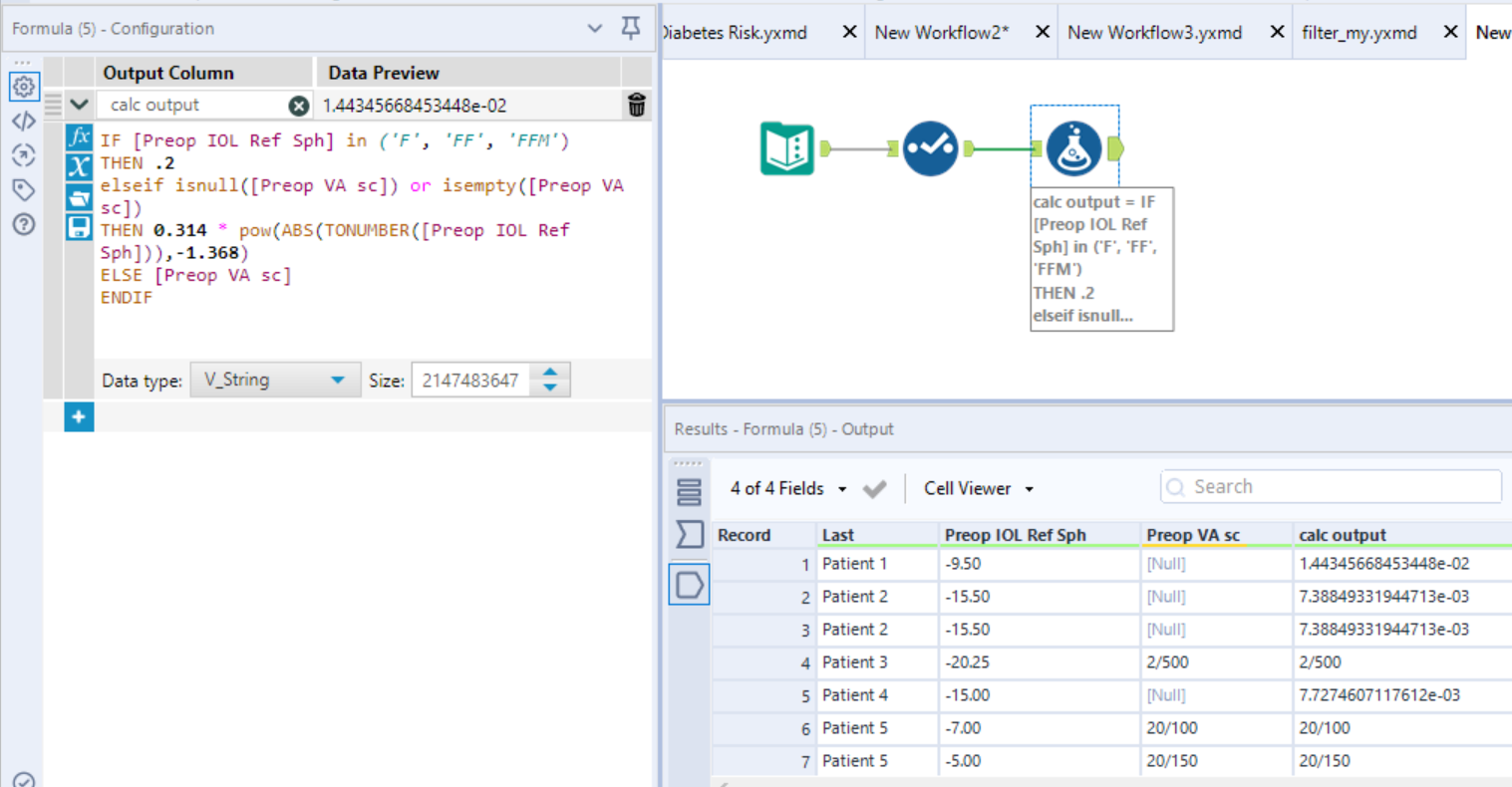1512x787 pixels.
Task: Pin the Formula Configuration panel
Action: (x=631, y=29)
